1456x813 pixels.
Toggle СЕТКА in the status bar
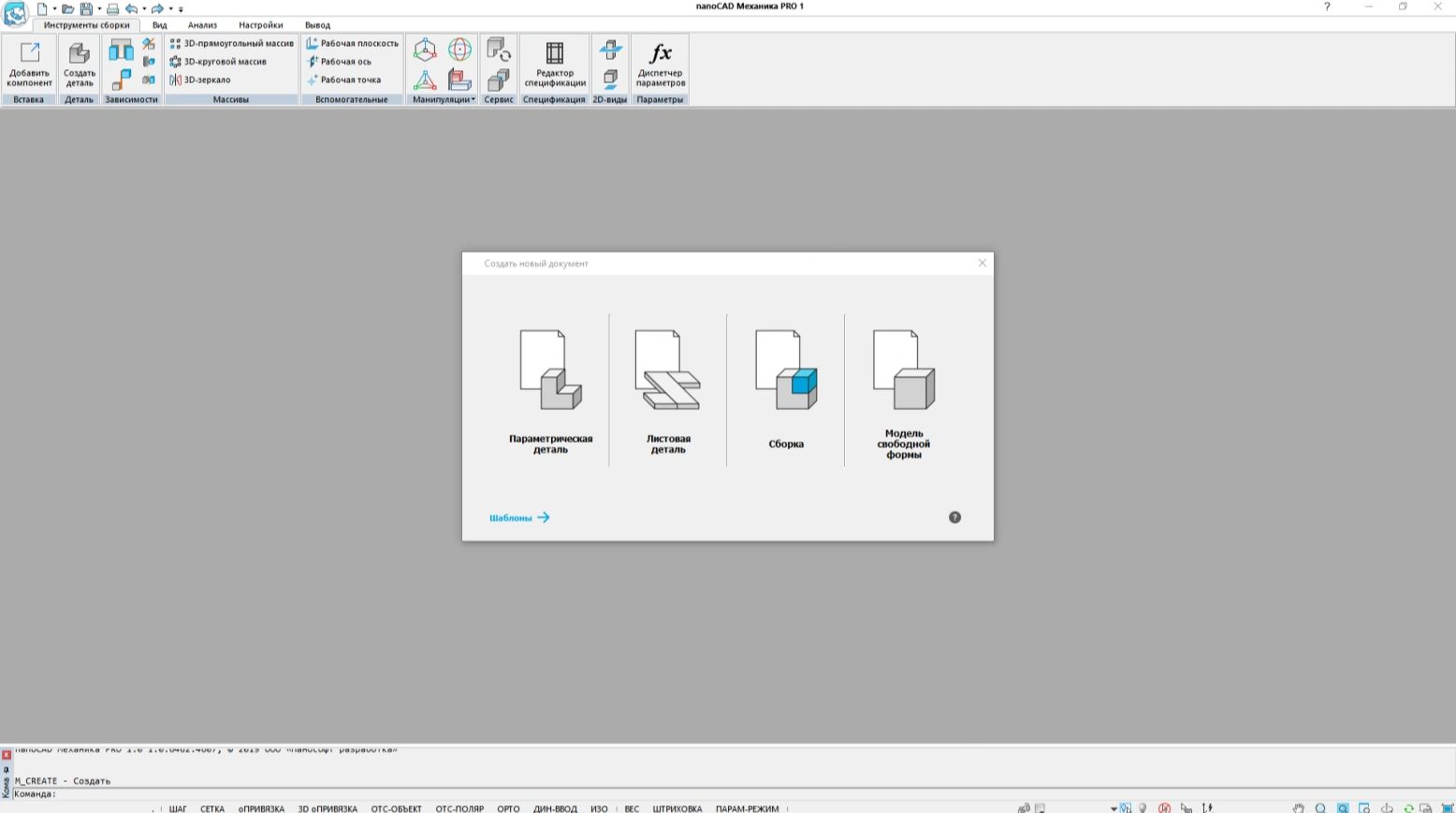click(x=212, y=808)
